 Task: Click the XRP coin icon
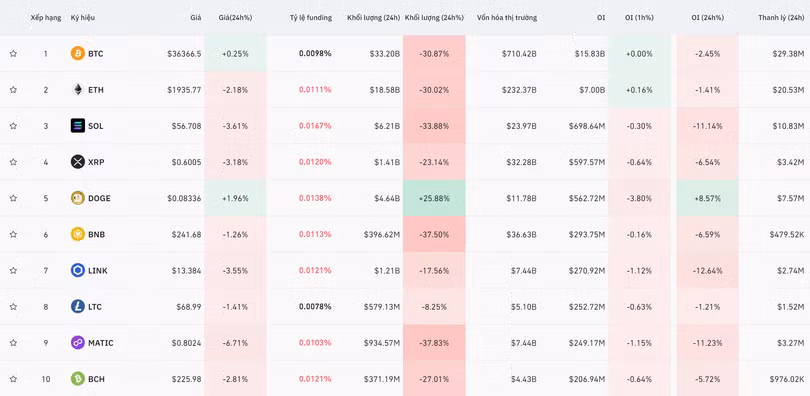[x=77, y=162]
